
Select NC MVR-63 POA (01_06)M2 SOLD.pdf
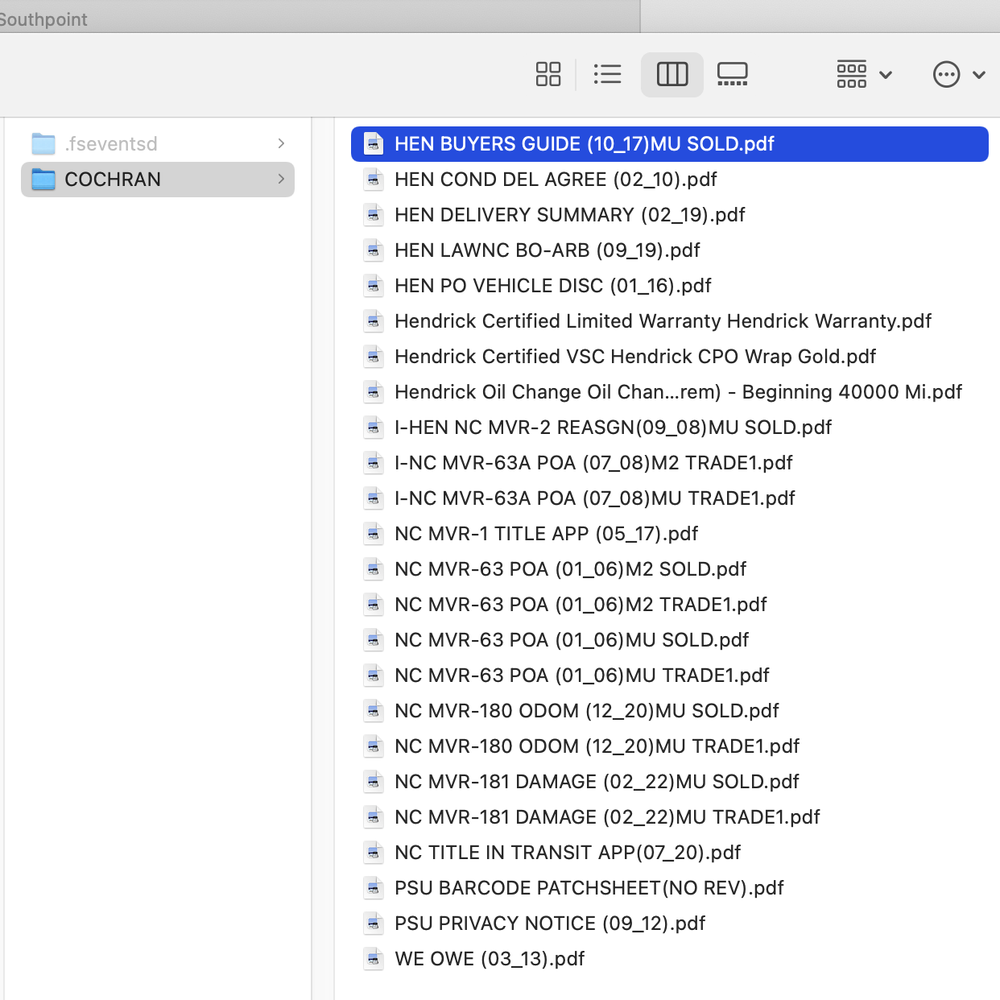670,569
